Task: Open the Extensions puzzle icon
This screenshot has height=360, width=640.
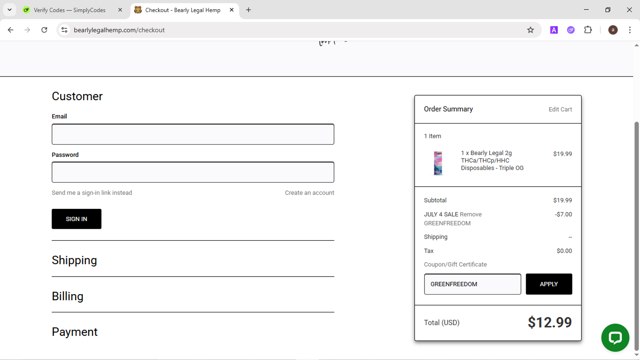Action: click(x=588, y=30)
